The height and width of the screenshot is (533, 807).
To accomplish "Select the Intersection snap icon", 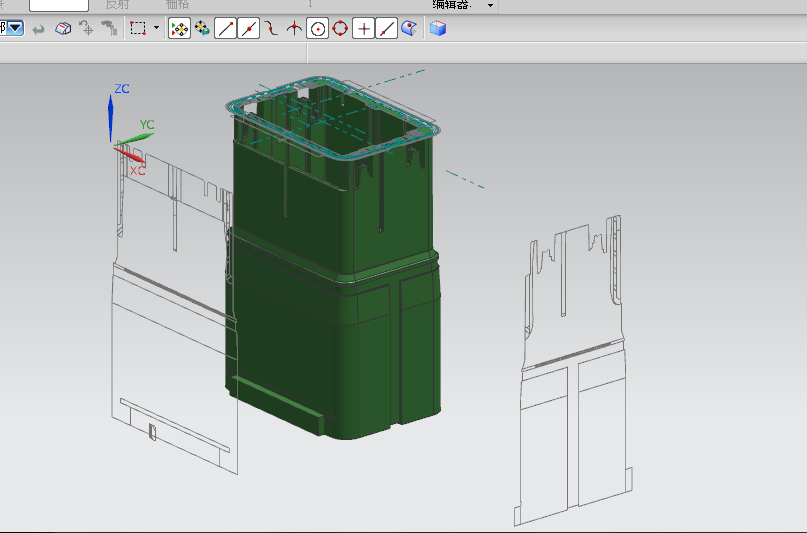I will tap(294, 29).
